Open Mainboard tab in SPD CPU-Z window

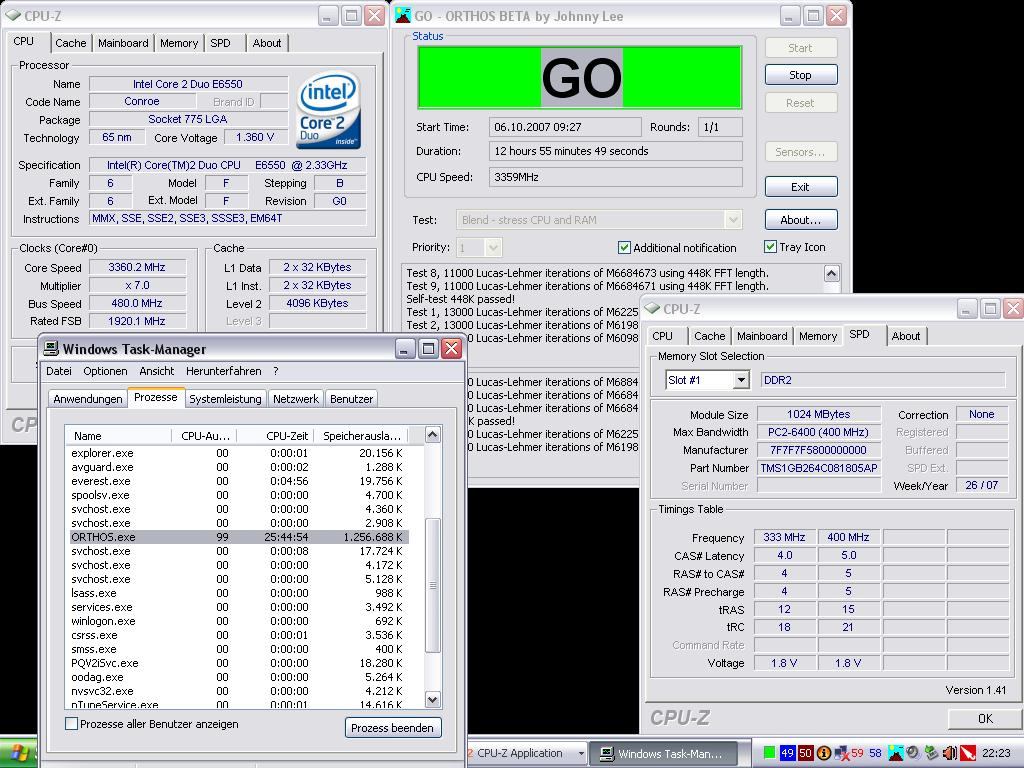coord(761,336)
